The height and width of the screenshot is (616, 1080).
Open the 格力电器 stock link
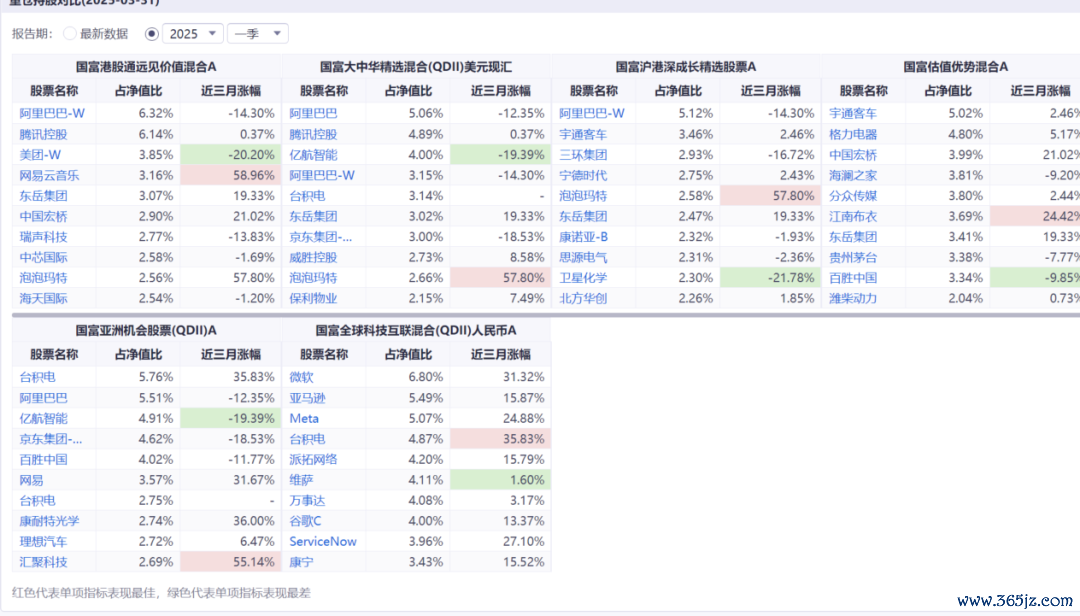coord(853,134)
